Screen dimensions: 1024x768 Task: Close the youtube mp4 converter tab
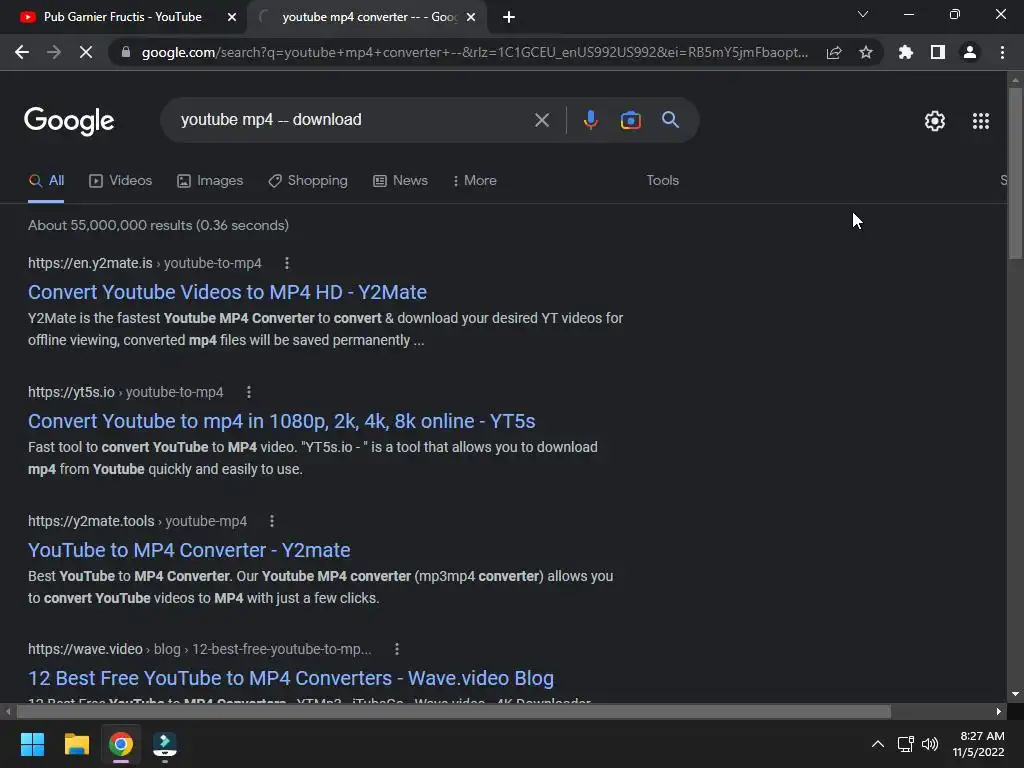click(x=470, y=17)
